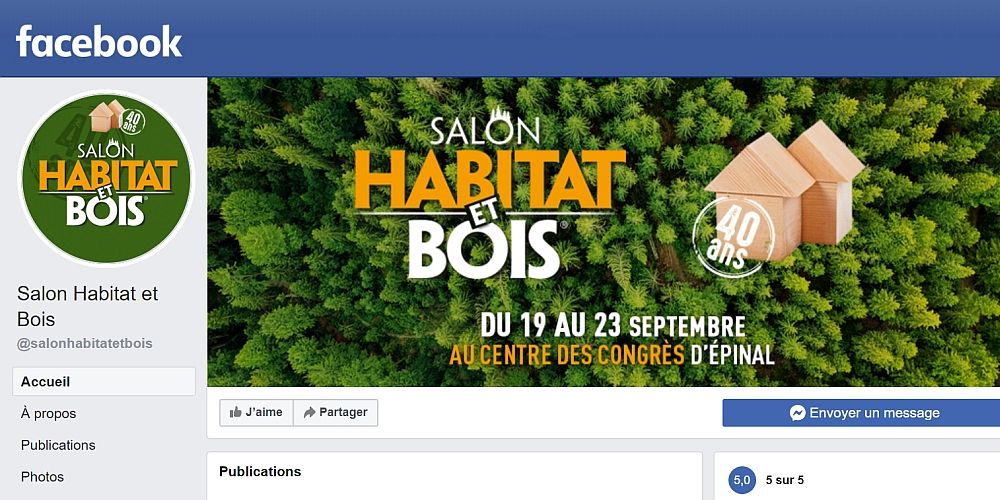Click the @salonhabitatetbois username

[85, 344]
